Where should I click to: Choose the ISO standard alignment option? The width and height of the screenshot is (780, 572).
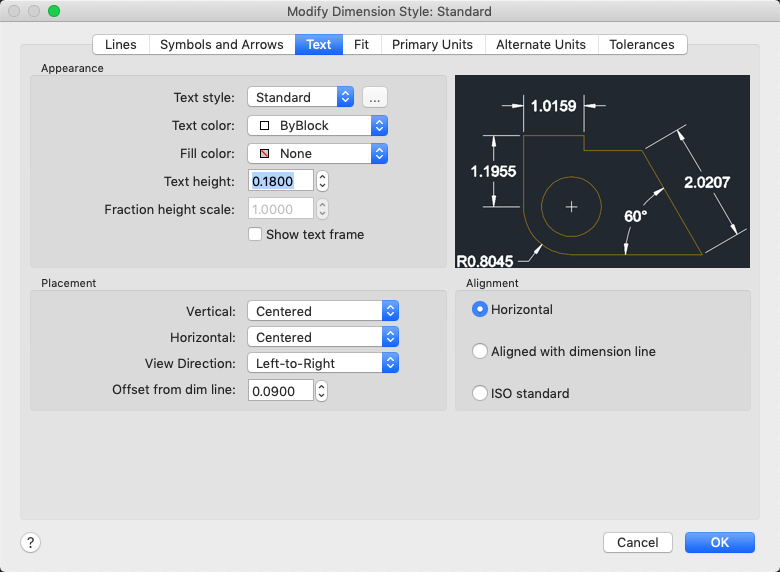pyautogui.click(x=480, y=393)
